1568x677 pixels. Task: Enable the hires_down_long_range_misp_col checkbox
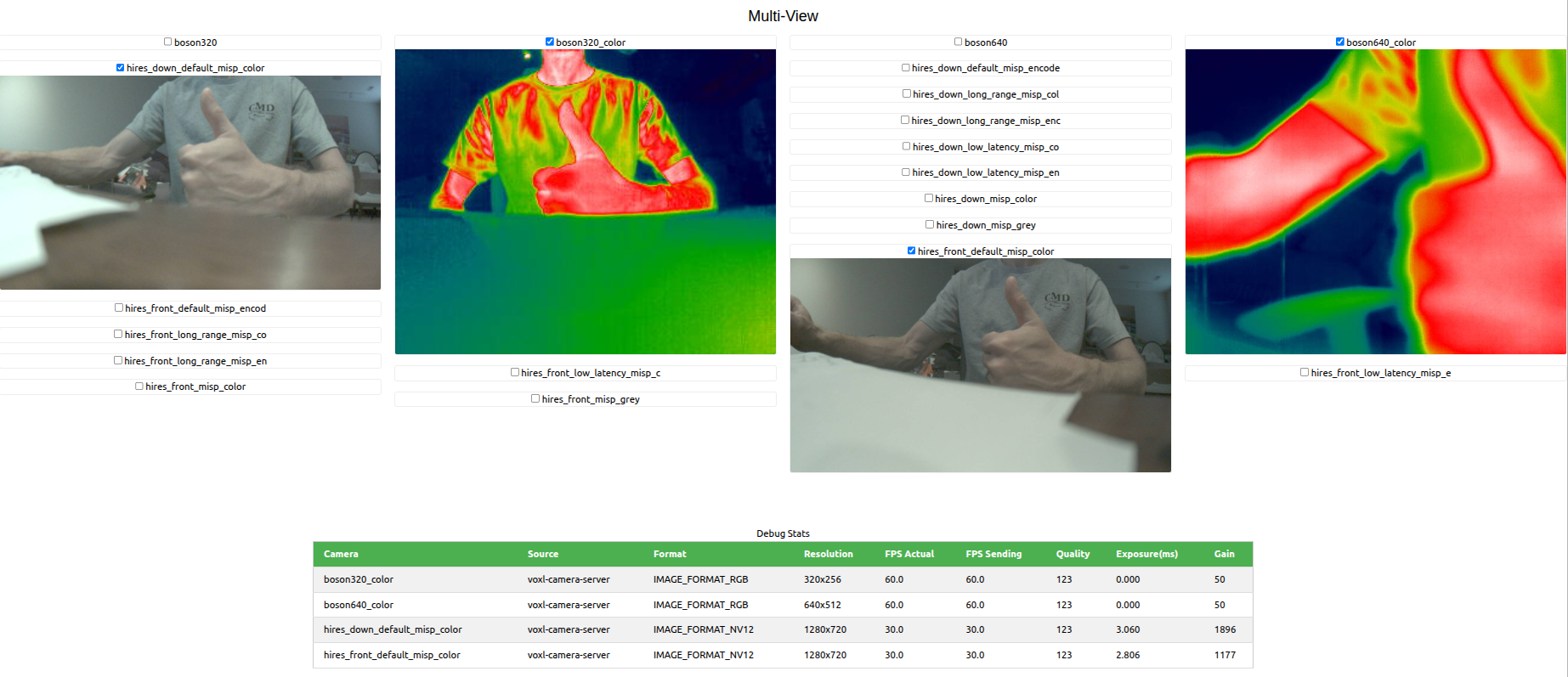[906, 94]
